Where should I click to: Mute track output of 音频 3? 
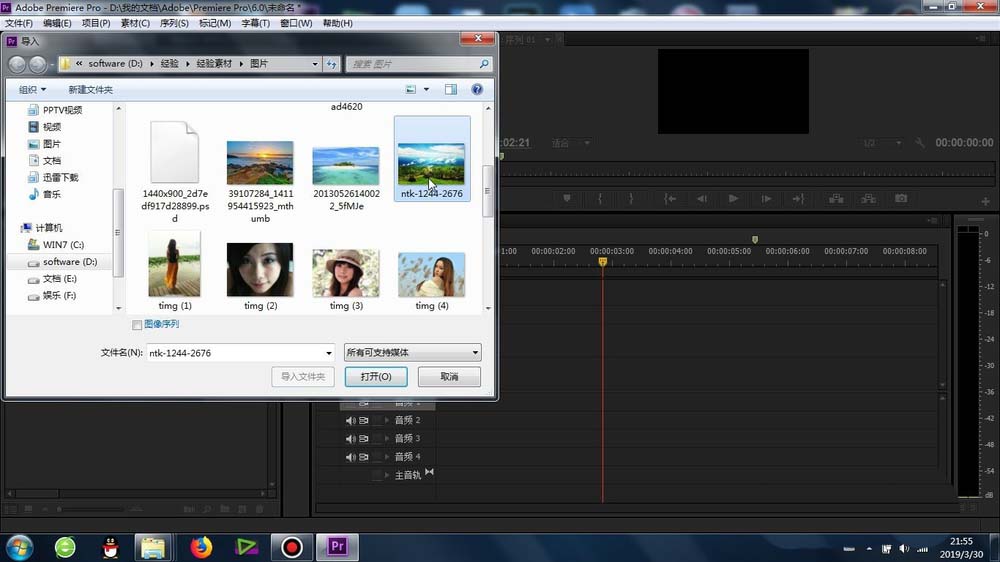[350, 439]
